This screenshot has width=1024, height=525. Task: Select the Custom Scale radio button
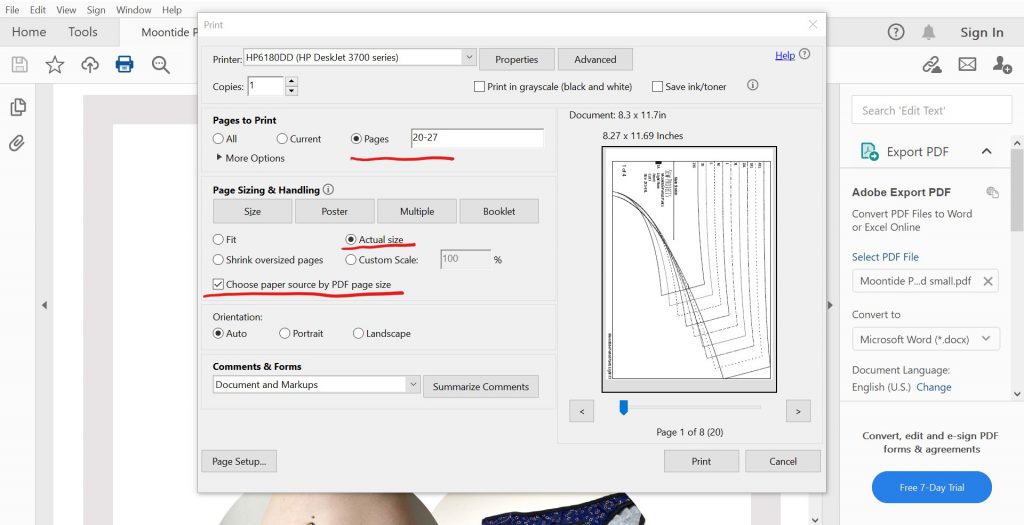coord(351,259)
